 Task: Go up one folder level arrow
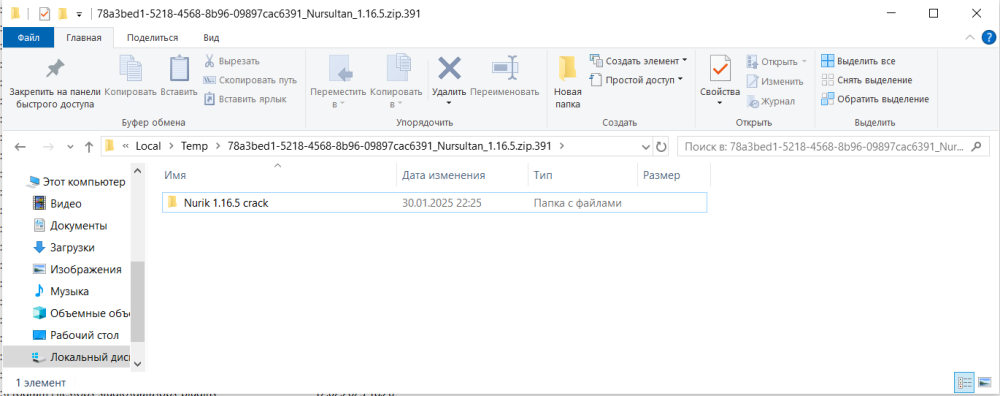[x=89, y=147]
